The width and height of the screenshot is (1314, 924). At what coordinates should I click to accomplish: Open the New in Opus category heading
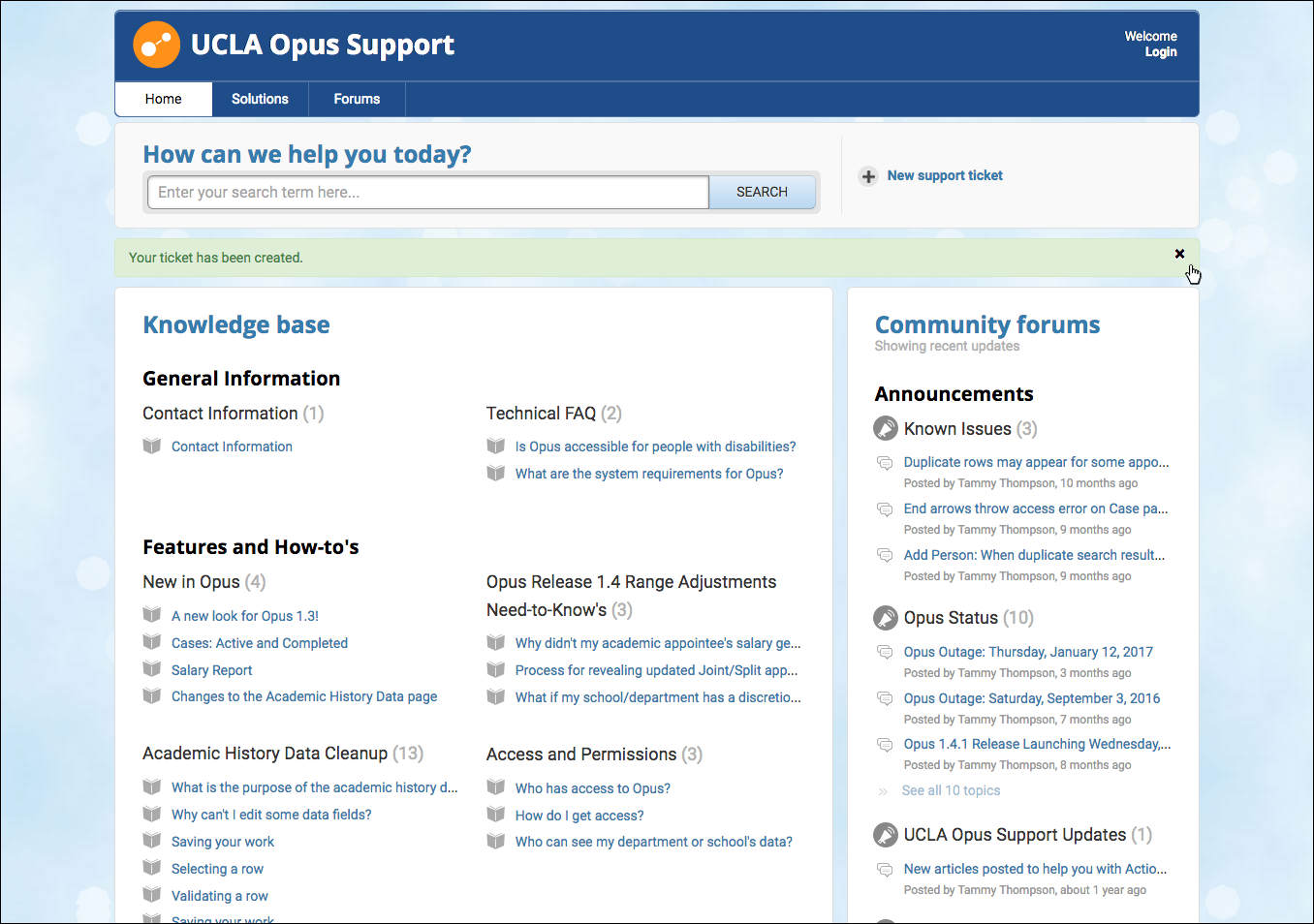point(191,582)
